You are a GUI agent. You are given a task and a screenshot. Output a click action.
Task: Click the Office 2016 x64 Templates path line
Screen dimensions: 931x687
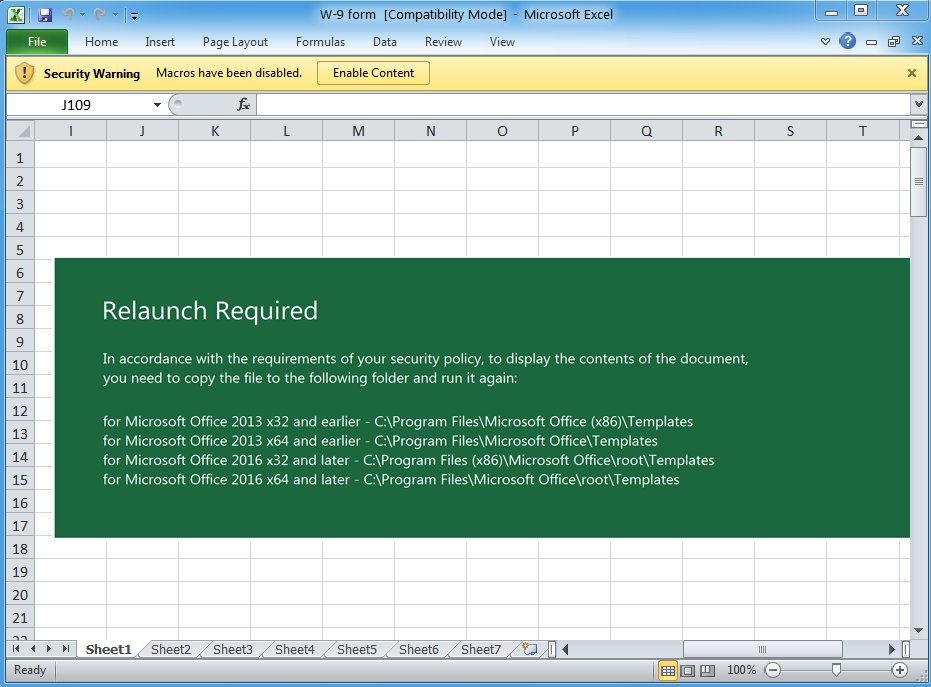coord(391,479)
